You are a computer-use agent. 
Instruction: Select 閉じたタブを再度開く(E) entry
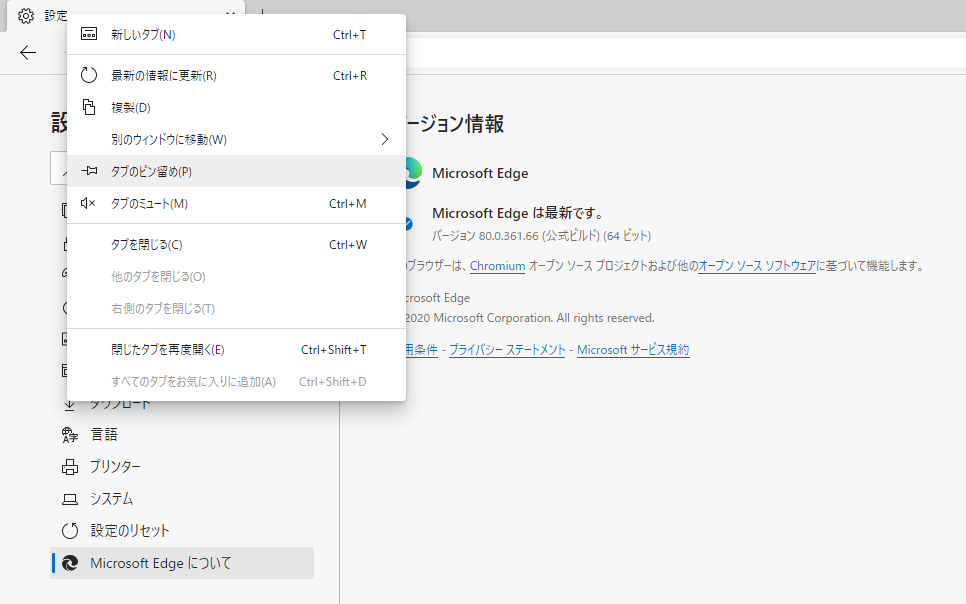pos(237,349)
